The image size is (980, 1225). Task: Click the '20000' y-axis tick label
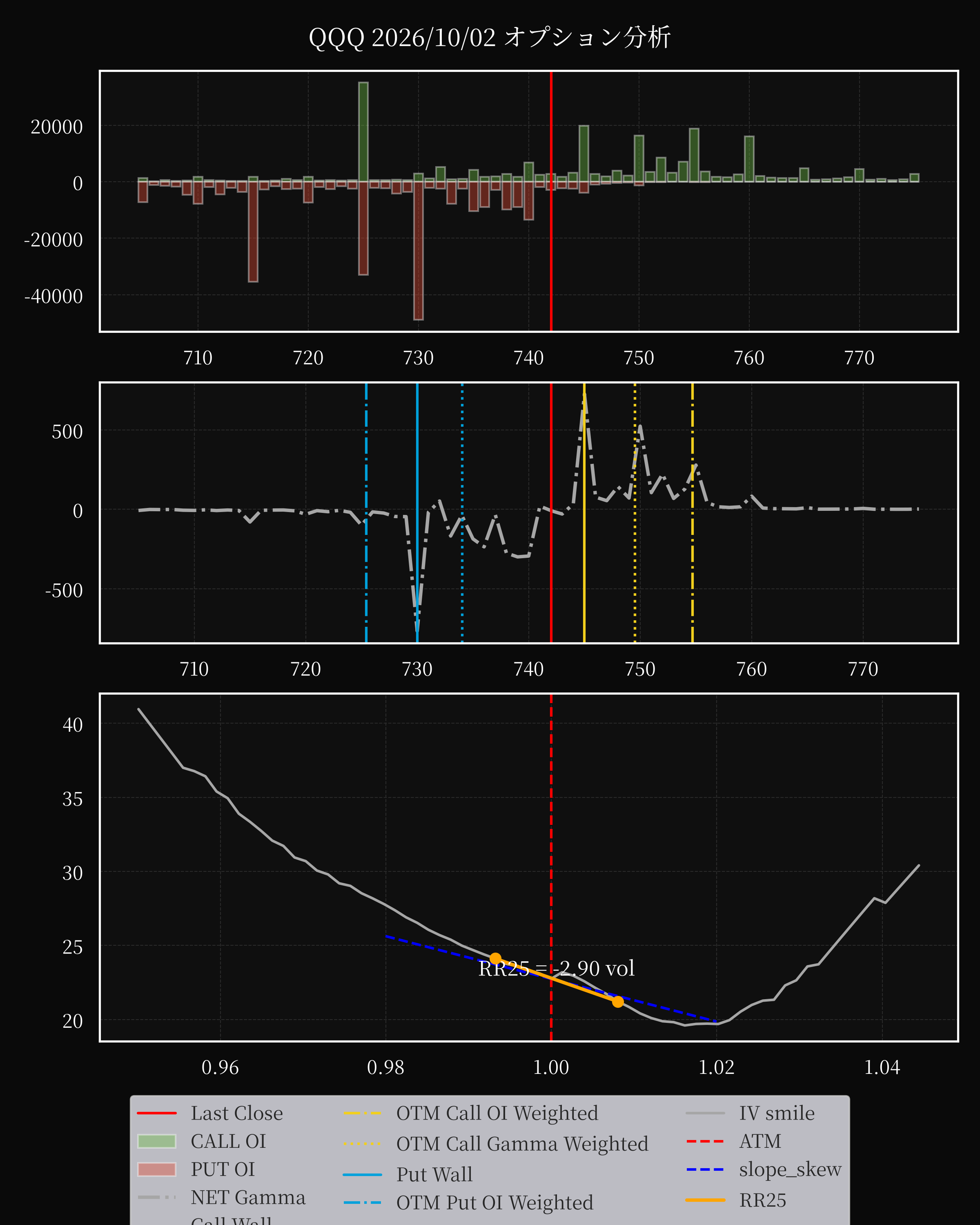pyautogui.click(x=57, y=127)
